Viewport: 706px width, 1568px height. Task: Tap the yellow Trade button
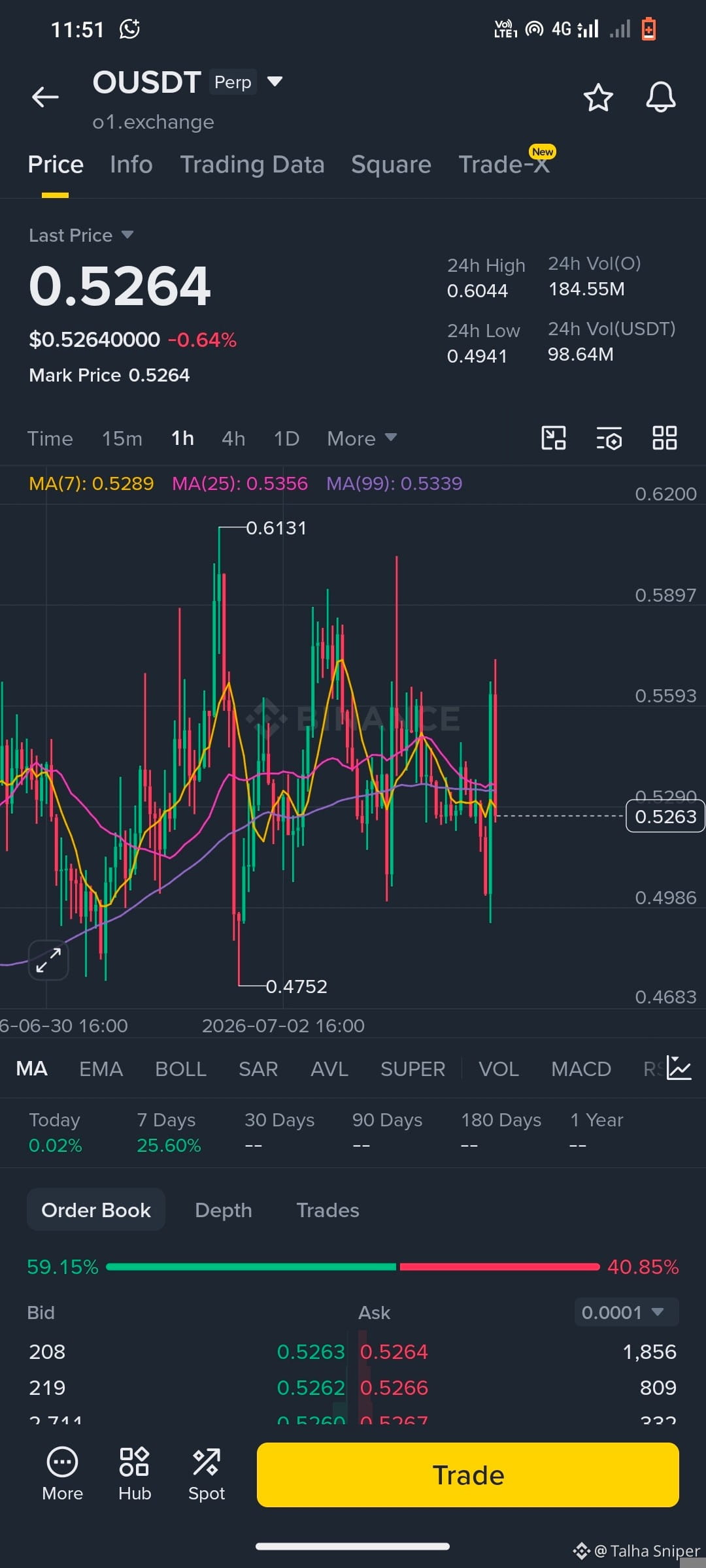click(x=468, y=1475)
